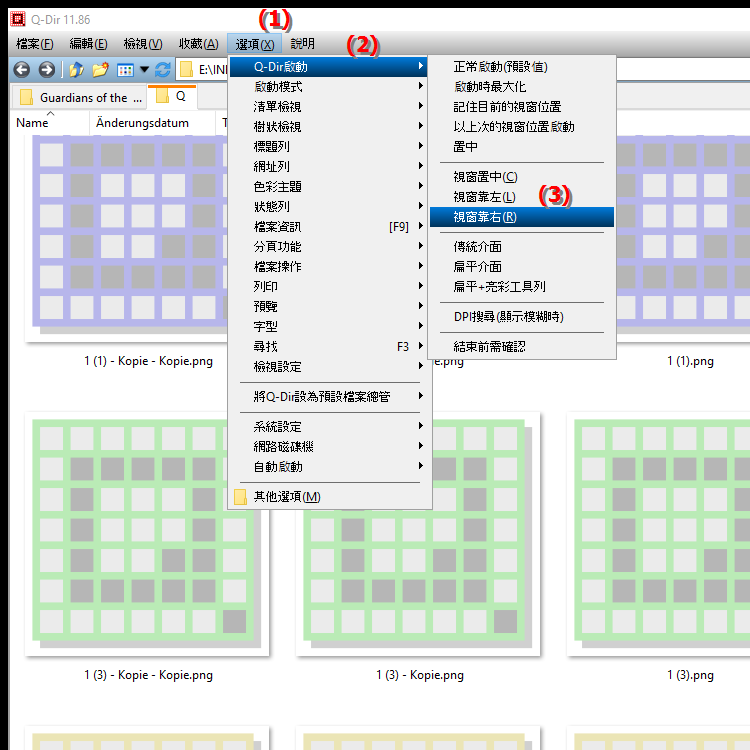750x750 pixels.
Task: Toggle 結束前需確認 option
Action: (521, 347)
